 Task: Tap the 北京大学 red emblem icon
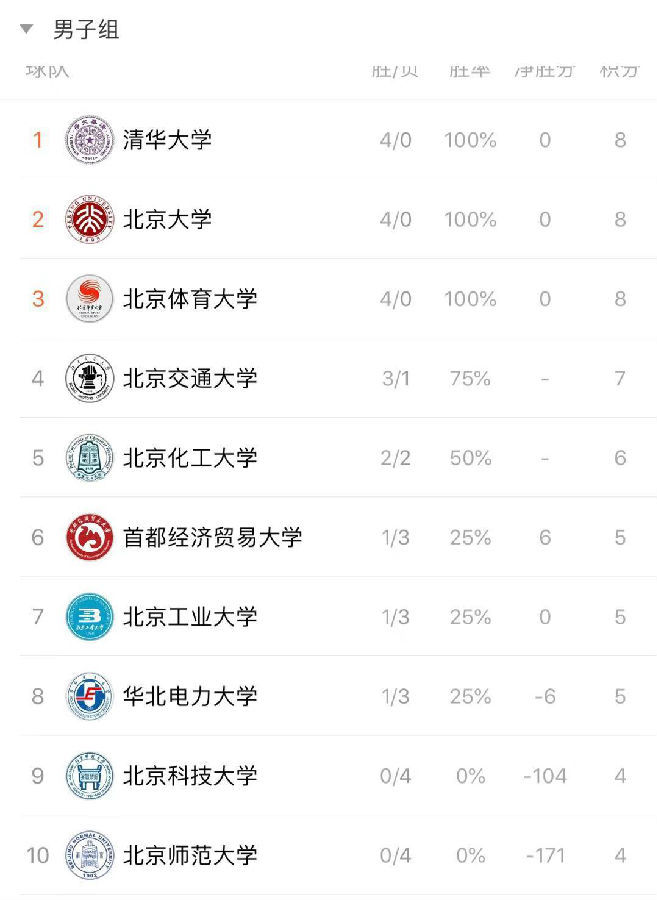point(89,219)
